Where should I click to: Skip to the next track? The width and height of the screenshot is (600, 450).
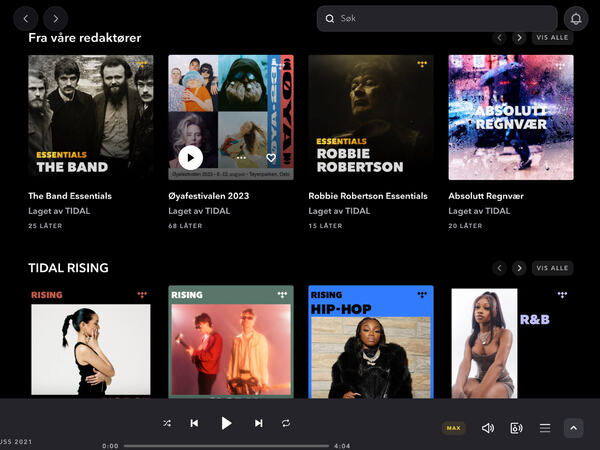(258, 423)
